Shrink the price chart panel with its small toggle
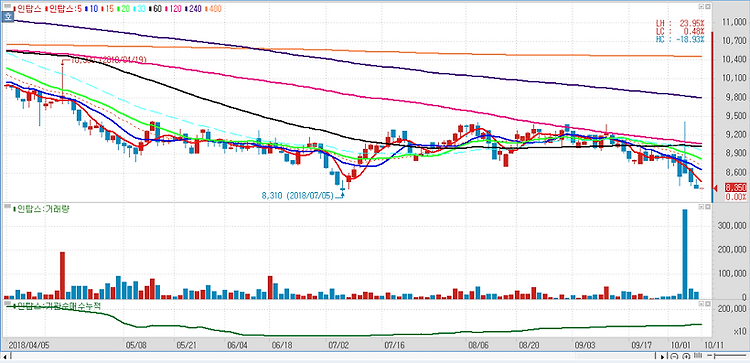The width and height of the screenshot is (750, 363). (700, 7)
